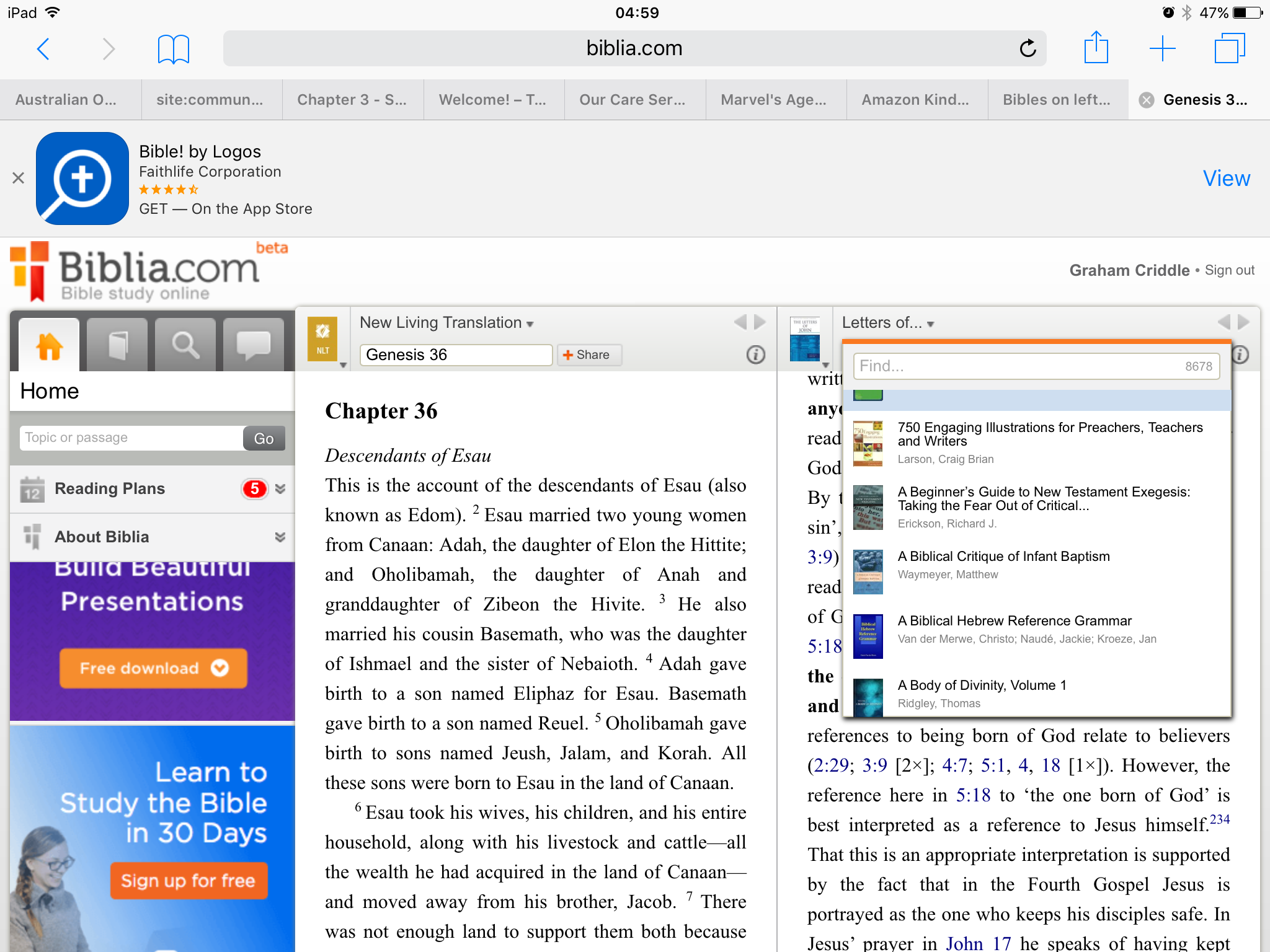Click the NLT Bible cover icon
The image size is (1270, 952).
tap(322, 339)
